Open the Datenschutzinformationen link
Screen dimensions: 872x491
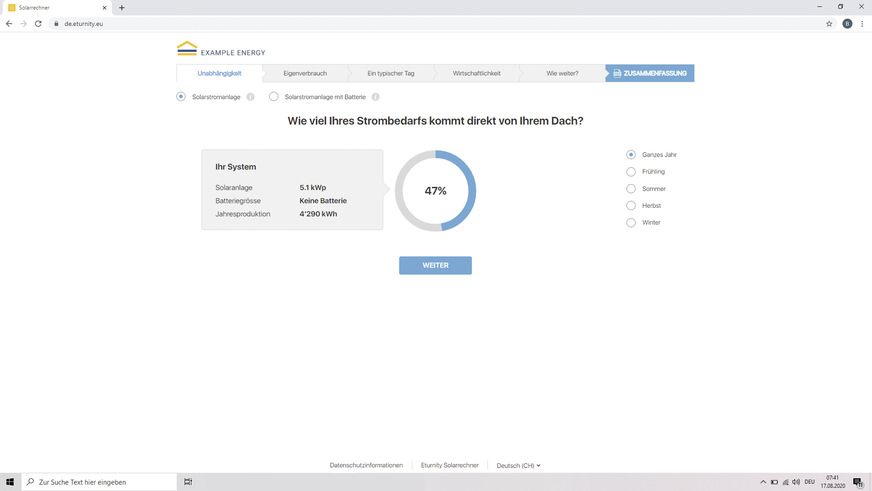pyautogui.click(x=366, y=465)
